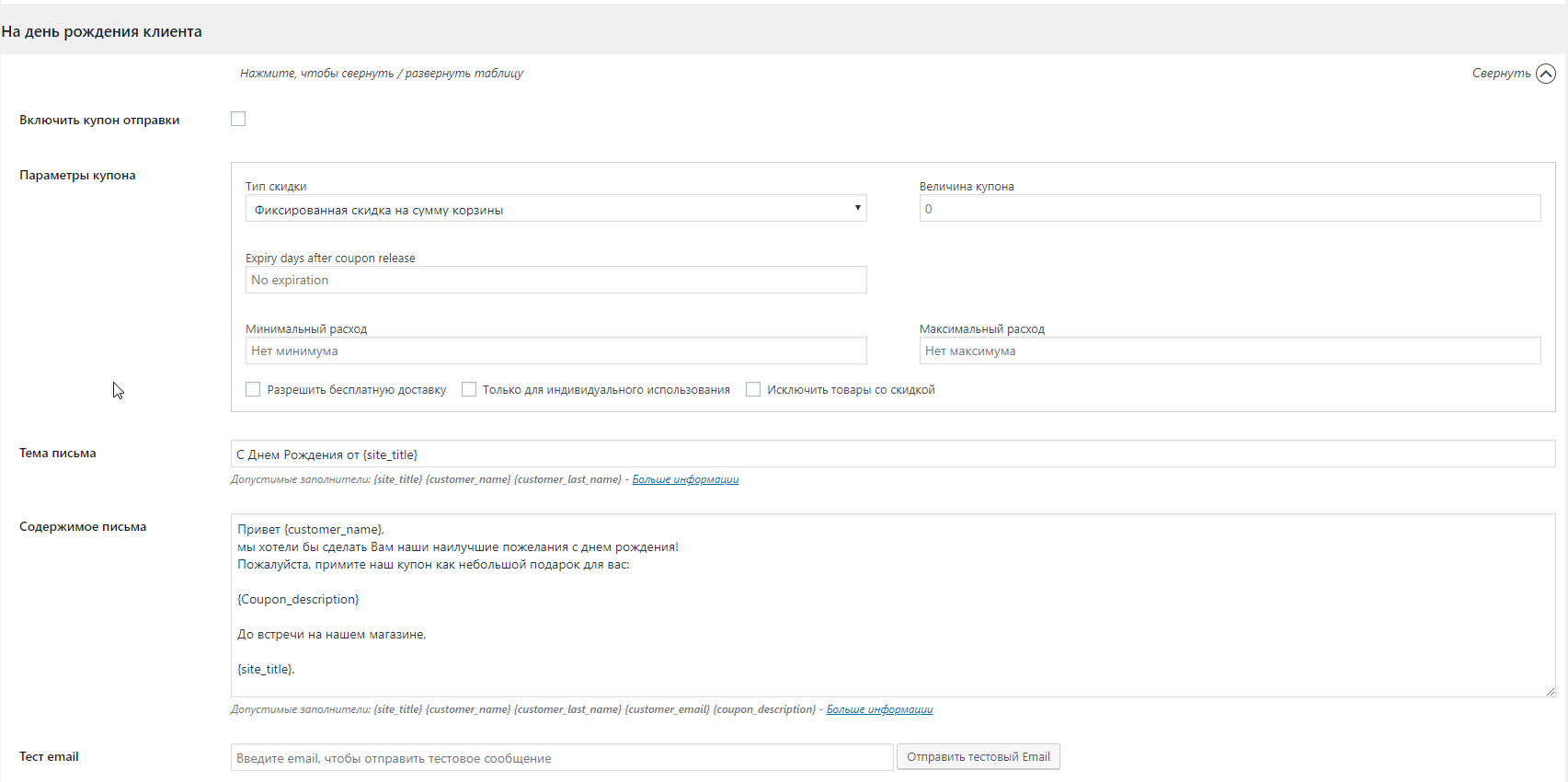Toggle 'Исключить товары со скидкой' checkbox
Image resolution: width=1568 pixels, height=782 pixels.
point(753,390)
